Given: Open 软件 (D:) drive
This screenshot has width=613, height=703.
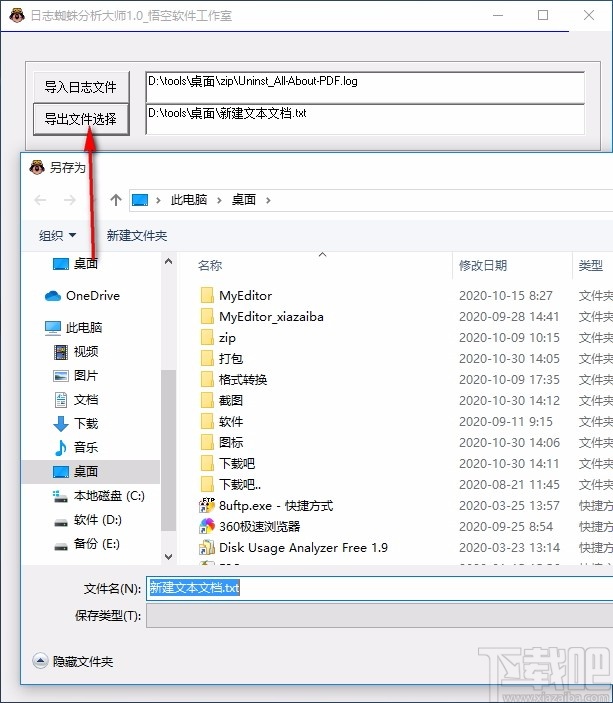Looking at the screenshot, I should point(97,520).
